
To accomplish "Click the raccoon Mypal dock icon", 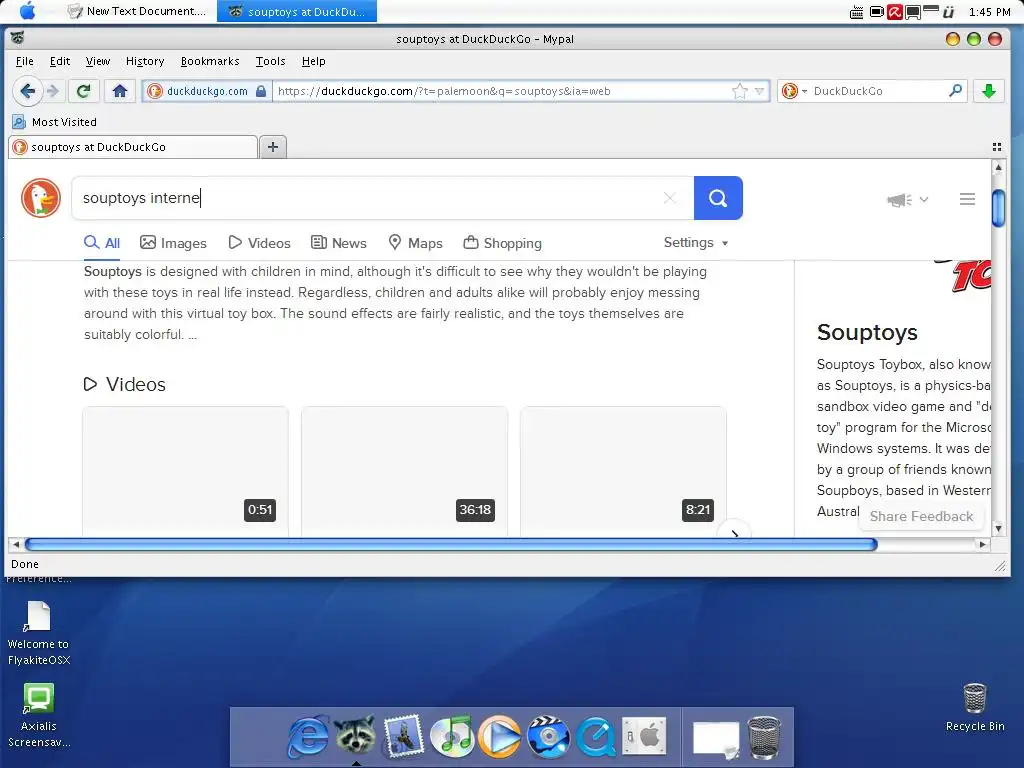I will coord(356,734).
